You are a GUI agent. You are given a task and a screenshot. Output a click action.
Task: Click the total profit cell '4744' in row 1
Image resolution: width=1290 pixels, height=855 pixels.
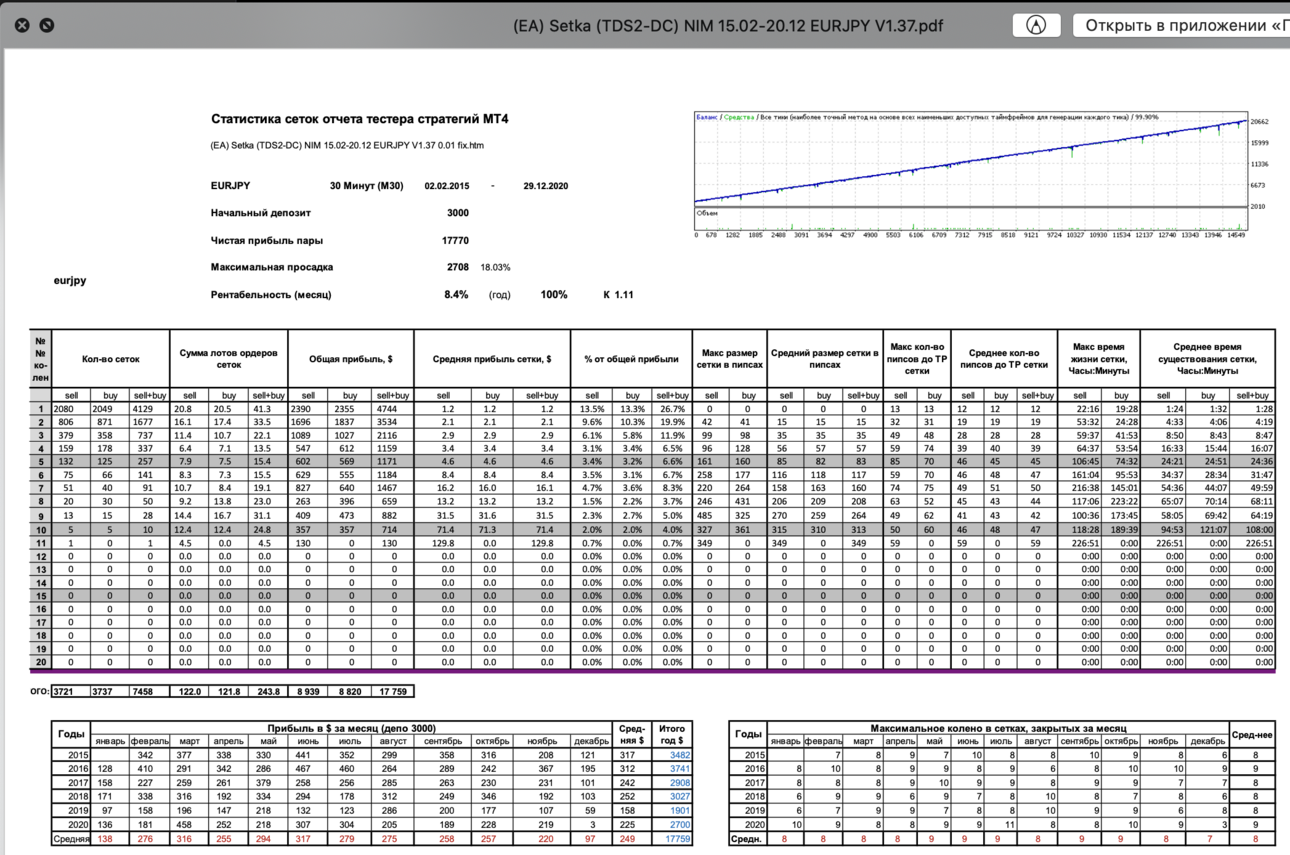(x=393, y=408)
